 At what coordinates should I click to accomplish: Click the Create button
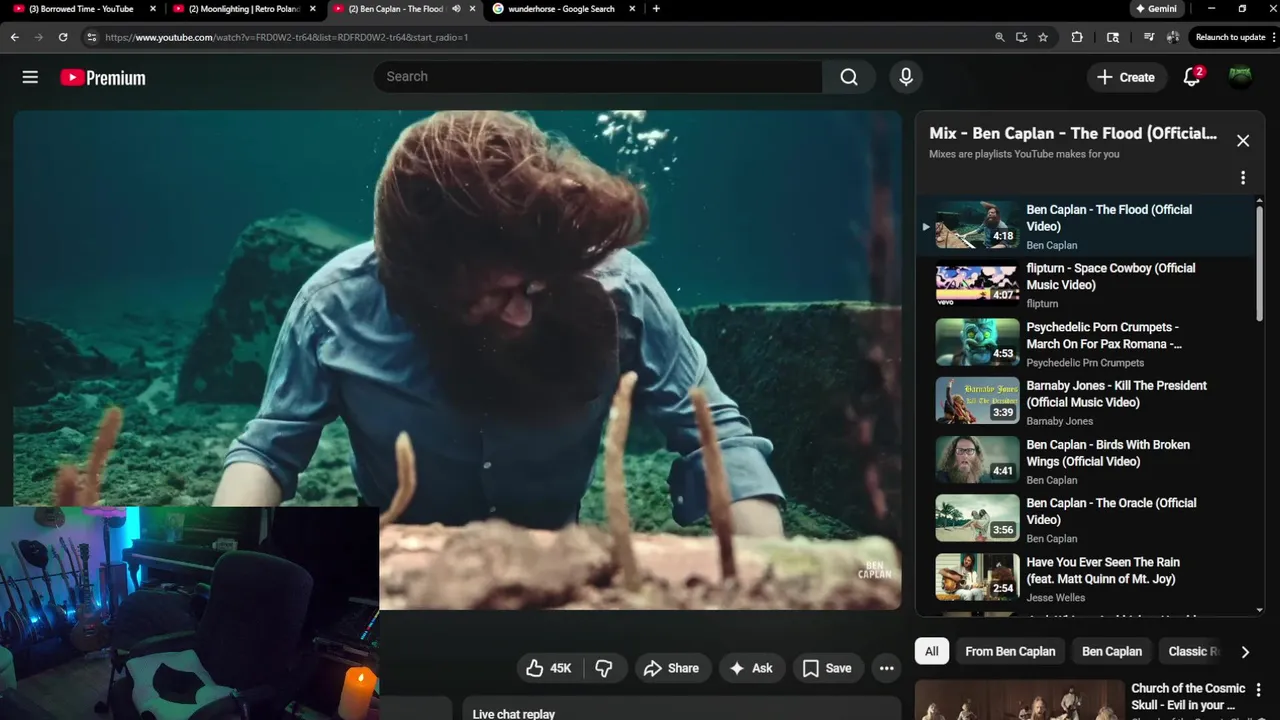click(1126, 77)
